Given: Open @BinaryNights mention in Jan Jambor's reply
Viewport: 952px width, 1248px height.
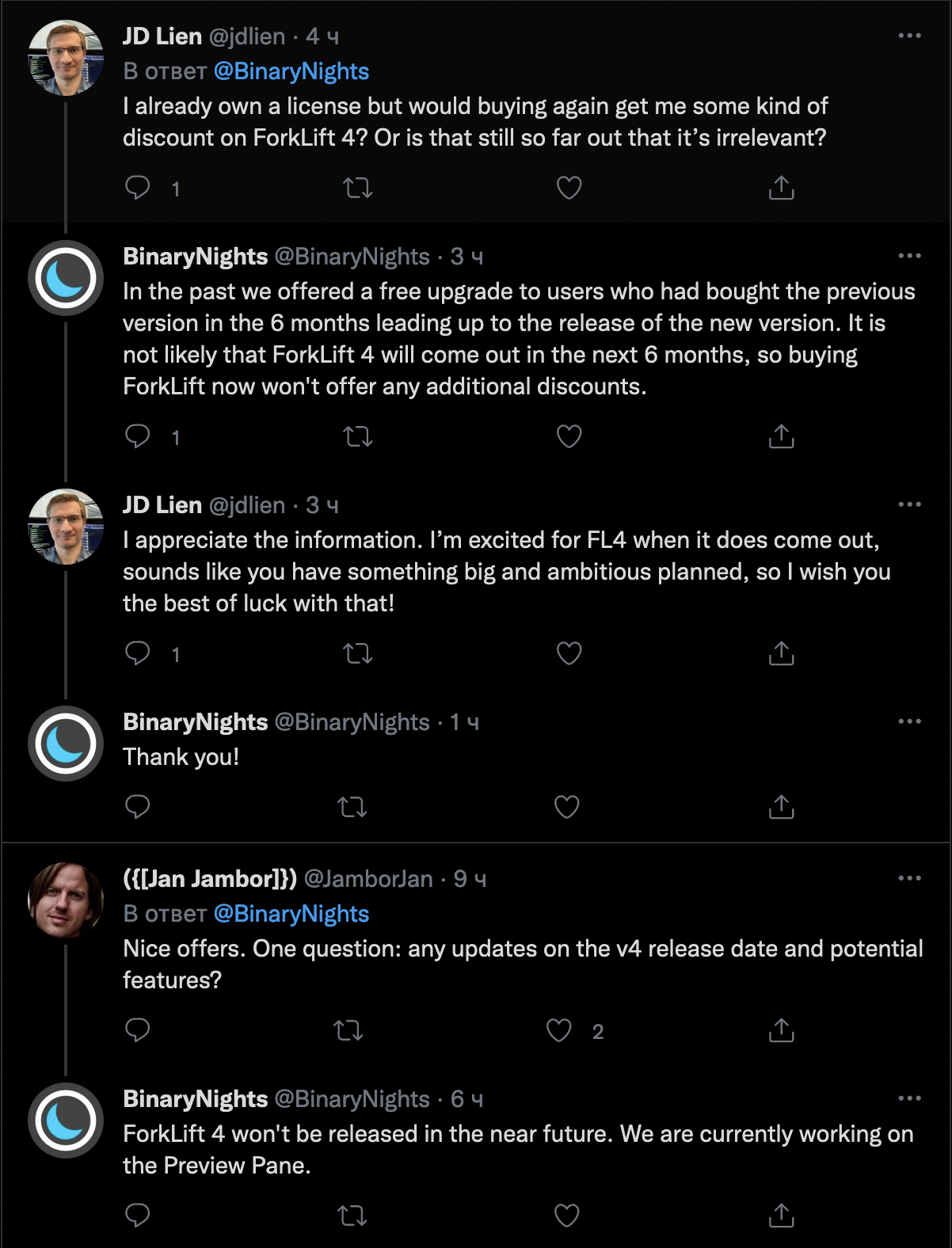Looking at the screenshot, I should [x=291, y=914].
